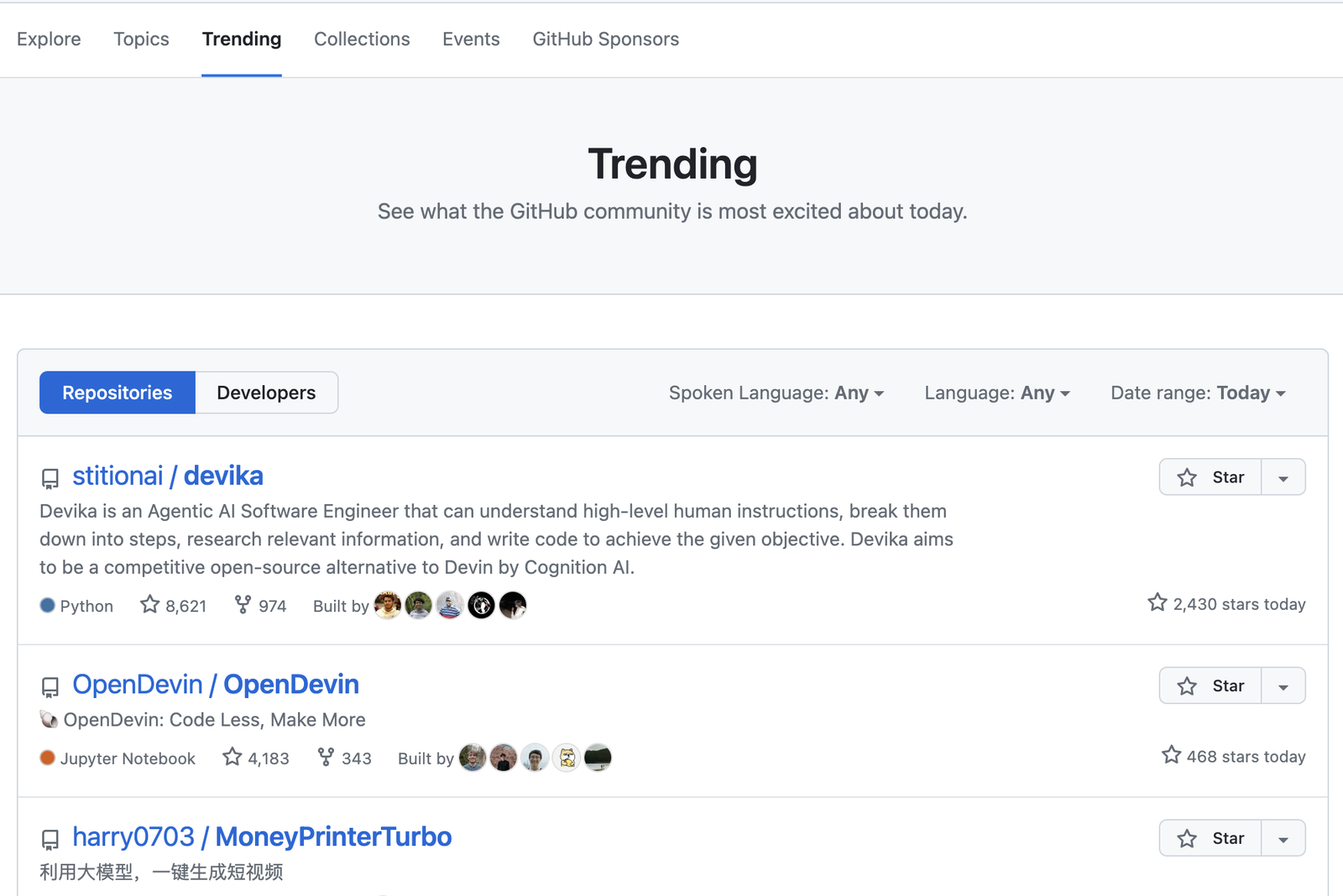Star the MoneyPrinterTurbo repository
This screenshot has height=896, width=1343.
click(1210, 838)
